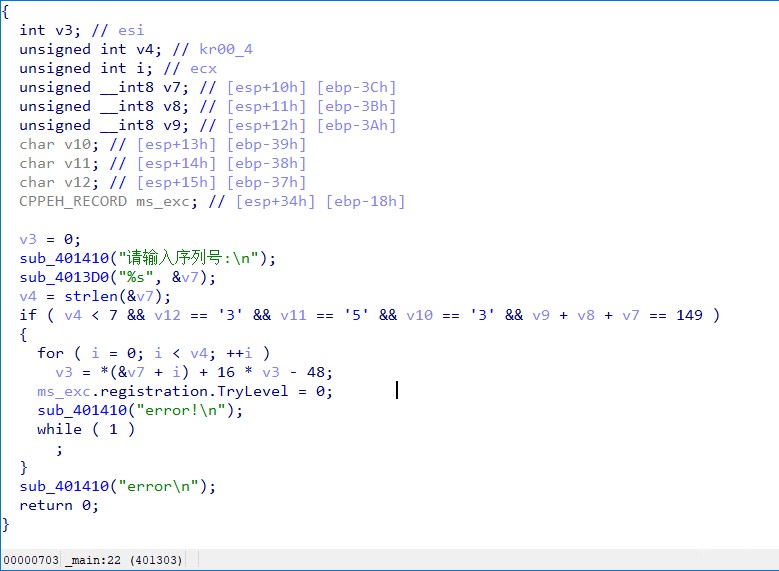Click the 'v10 == '3'' comparison
The width and height of the screenshot is (779, 571).
point(451,315)
